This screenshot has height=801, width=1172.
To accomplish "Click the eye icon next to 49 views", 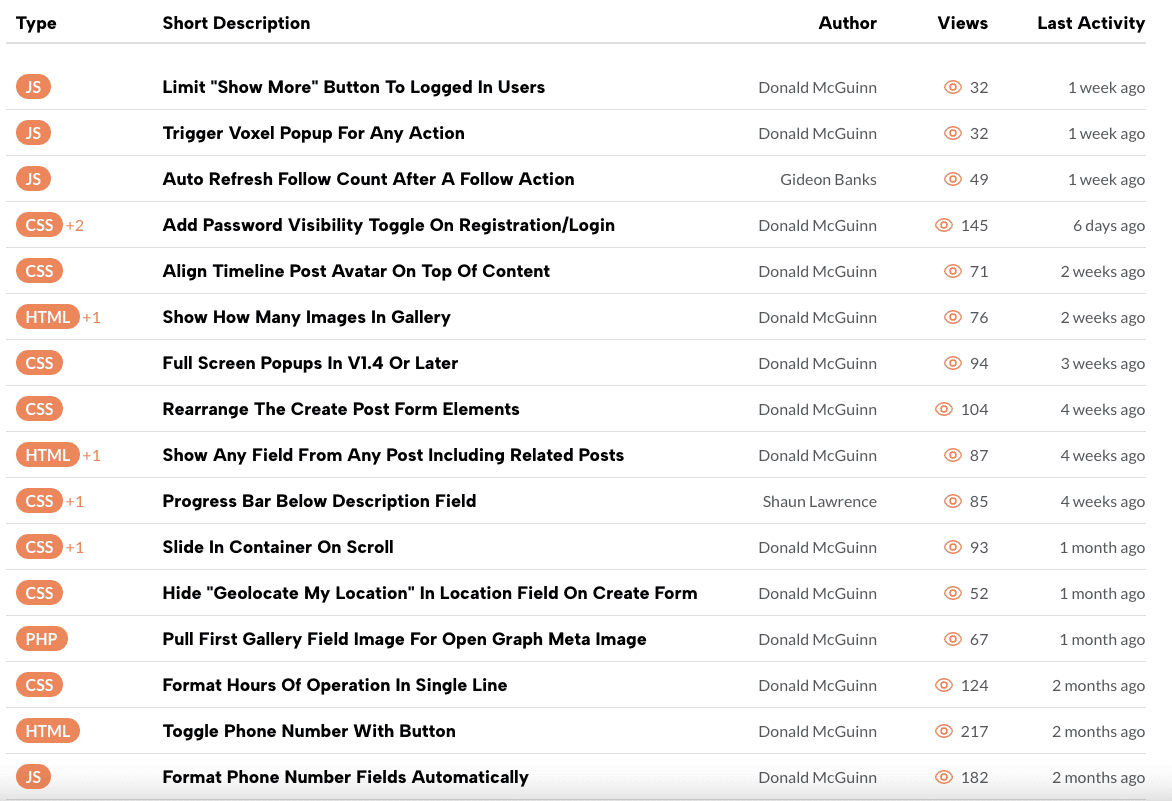I will pyautogui.click(x=952, y=179).
